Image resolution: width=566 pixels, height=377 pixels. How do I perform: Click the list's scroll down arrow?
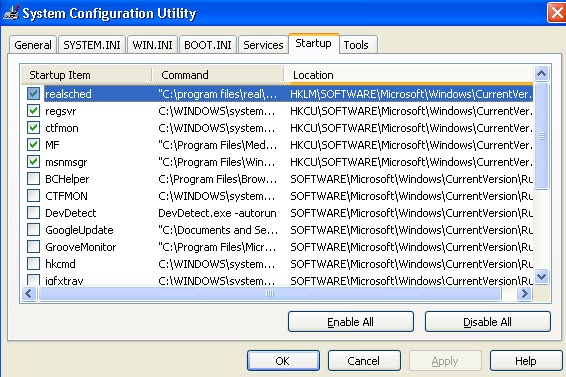pyautogui.click(x=541, y=277)
